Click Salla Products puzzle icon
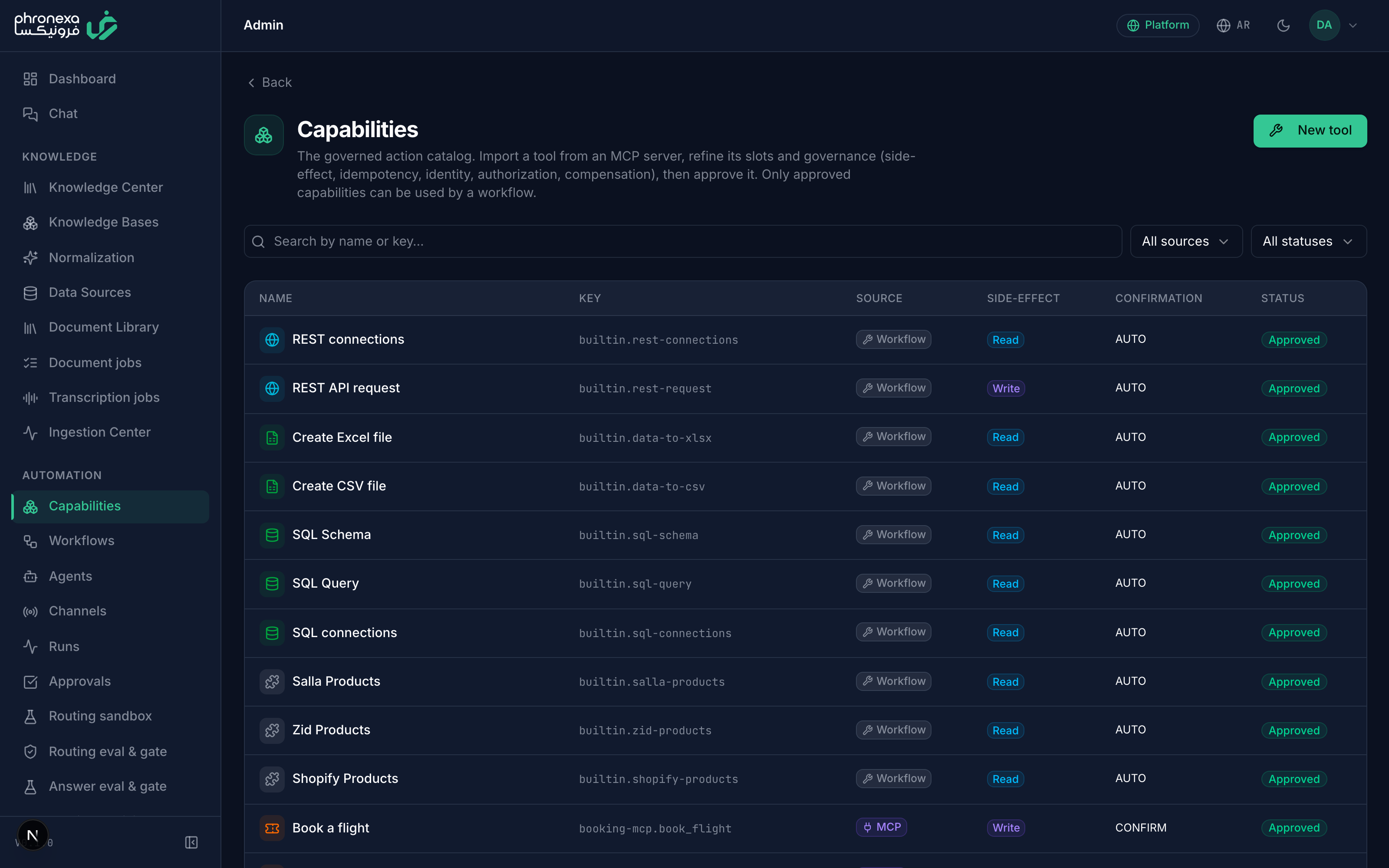The image size is (1389, 868). pos(272,681)
